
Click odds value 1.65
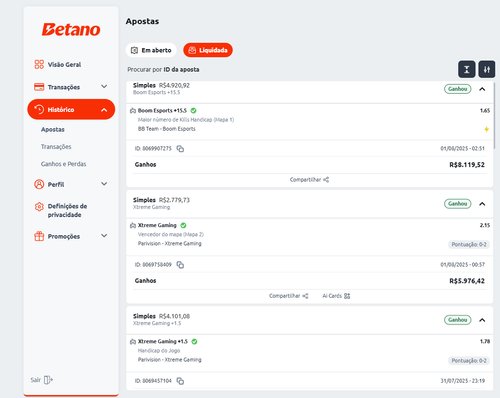coord(485,110)
